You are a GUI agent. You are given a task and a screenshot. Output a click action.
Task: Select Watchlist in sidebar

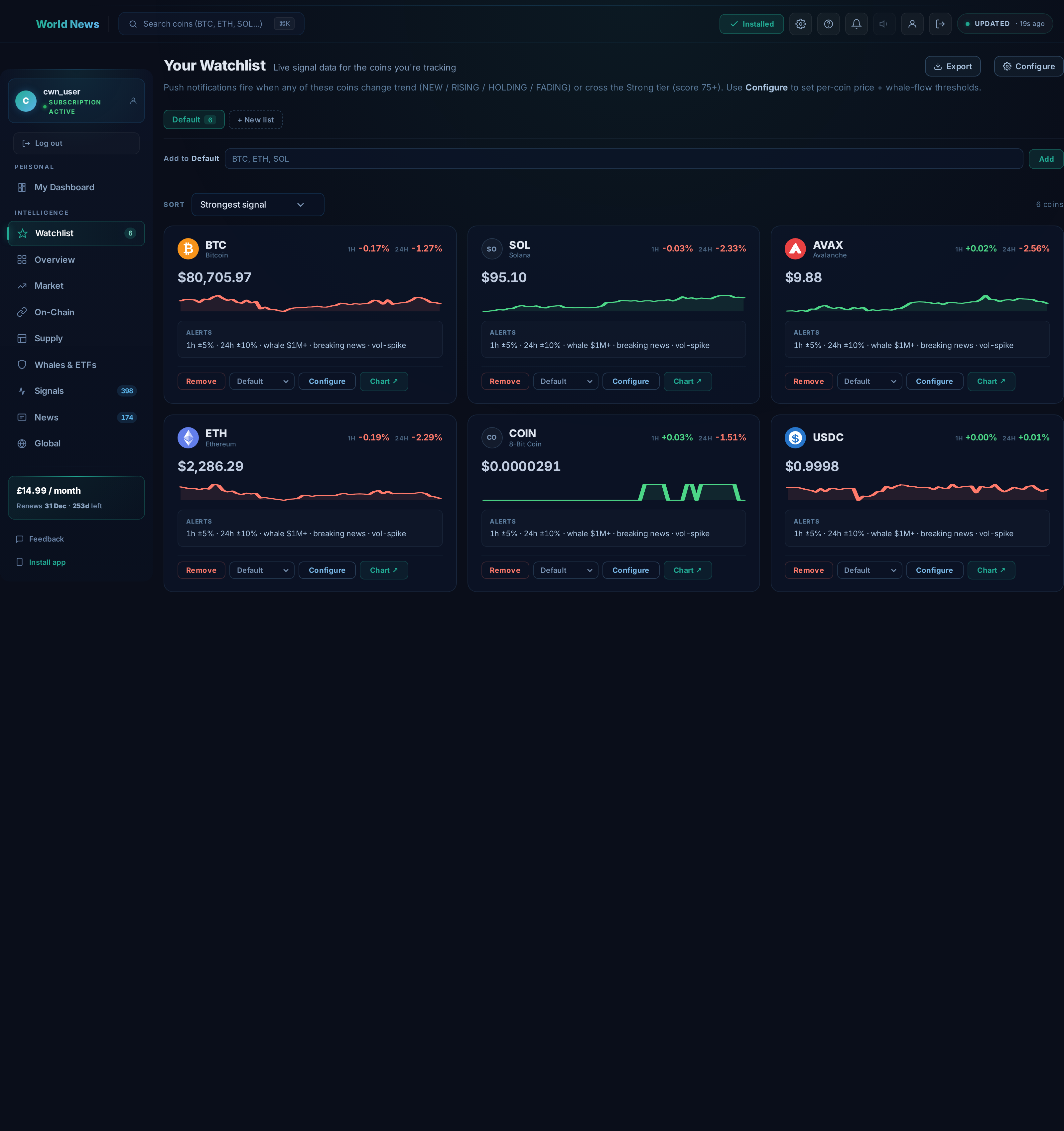tap(76, 233)
